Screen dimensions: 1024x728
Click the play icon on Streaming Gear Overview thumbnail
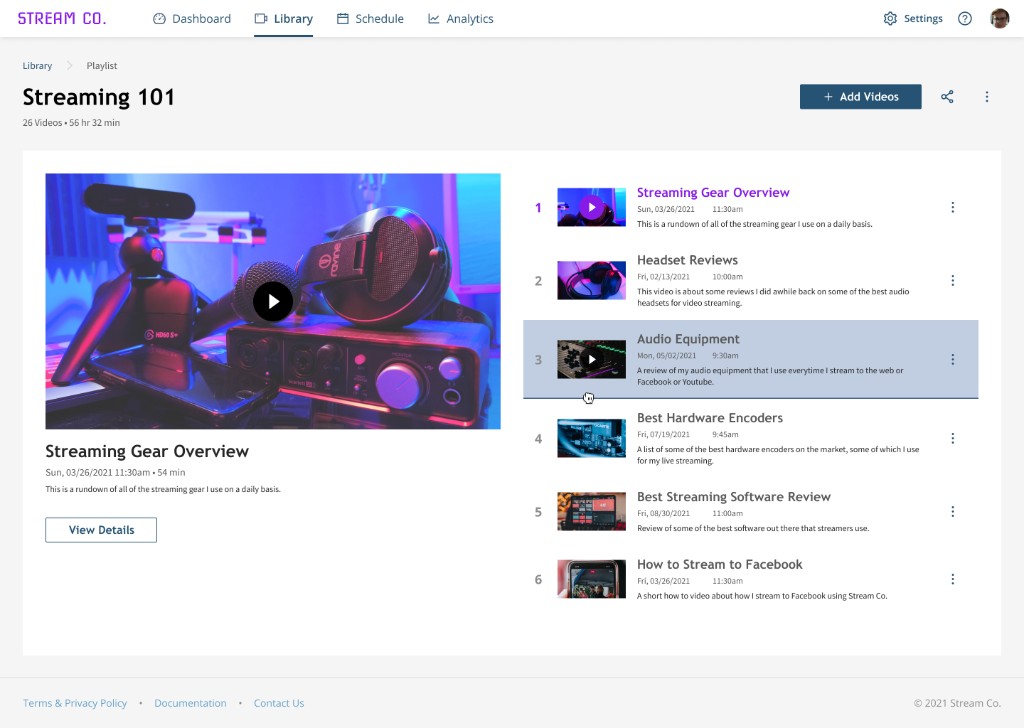click(x=591, y=207)
